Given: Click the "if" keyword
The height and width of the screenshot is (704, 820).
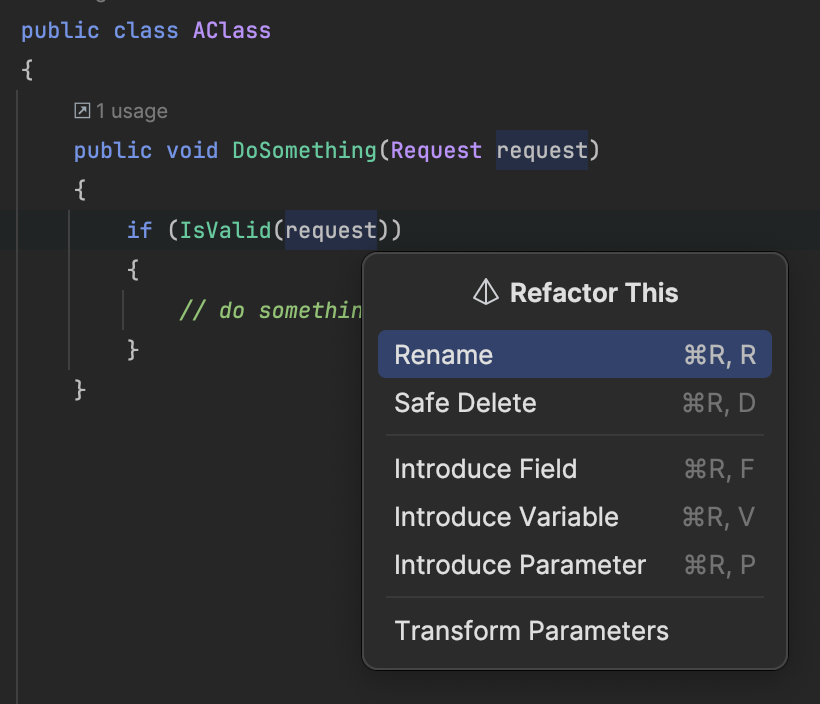Looking at the screenshot, I should tap(139, 231).
